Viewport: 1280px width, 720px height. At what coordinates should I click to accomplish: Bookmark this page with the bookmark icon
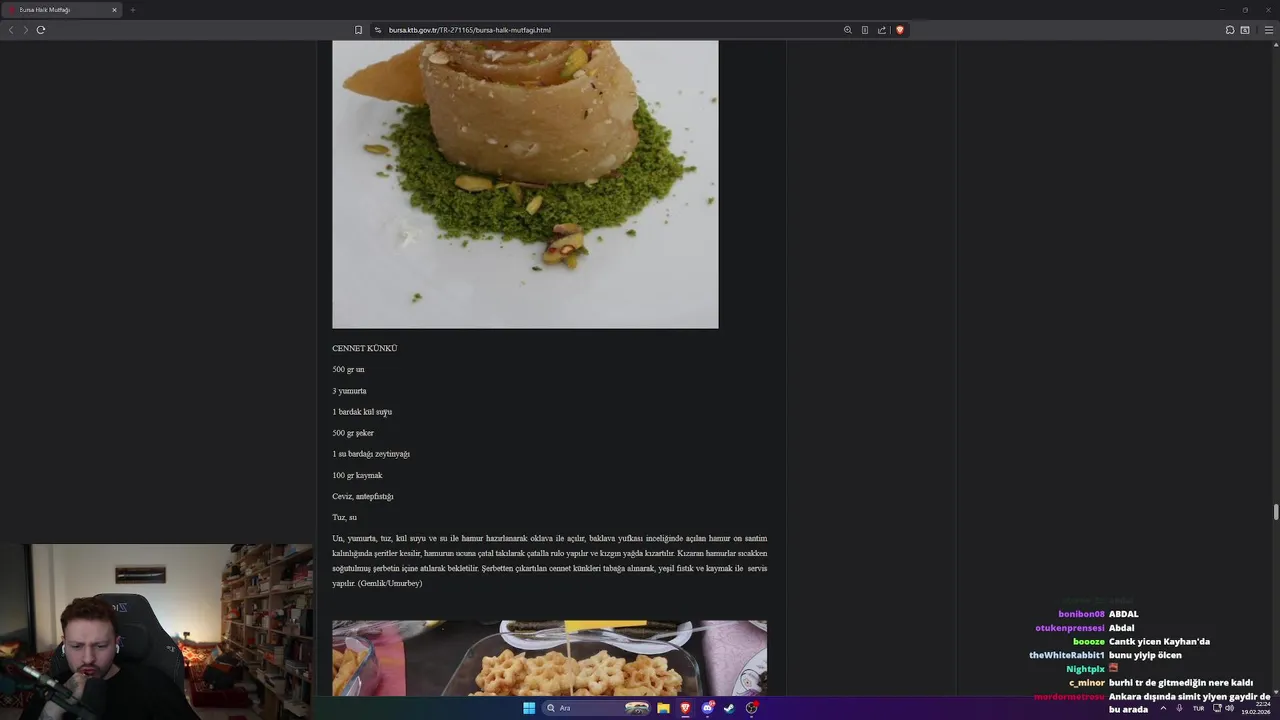tap(358, 30)
